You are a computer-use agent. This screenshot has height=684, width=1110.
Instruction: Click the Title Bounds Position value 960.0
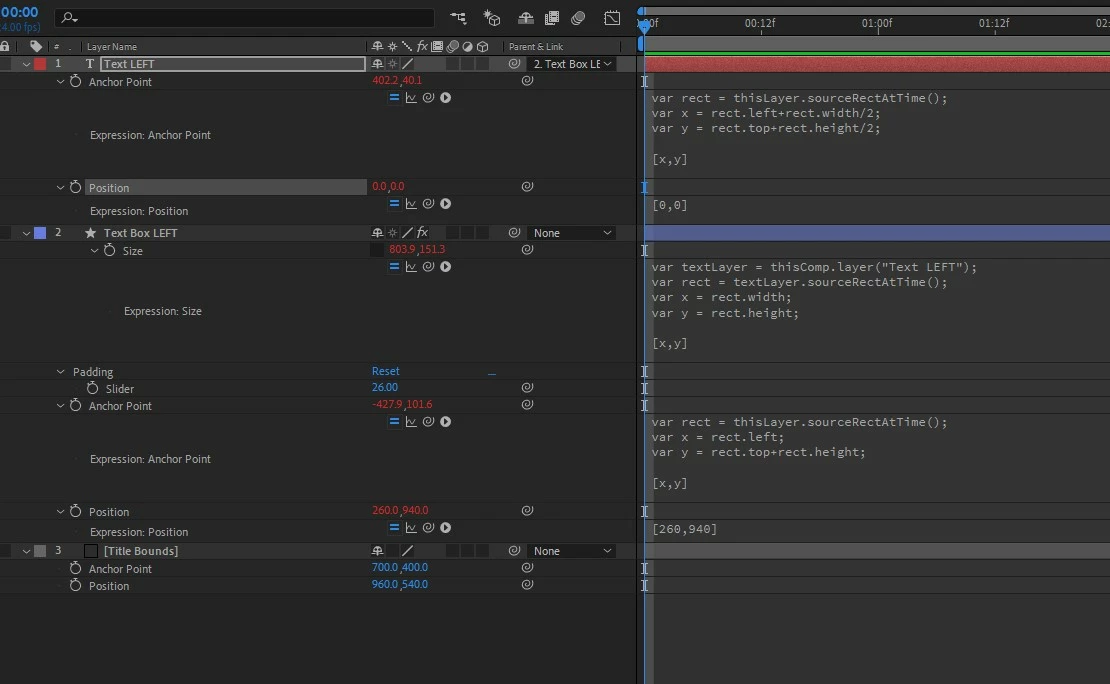(385, 584)
